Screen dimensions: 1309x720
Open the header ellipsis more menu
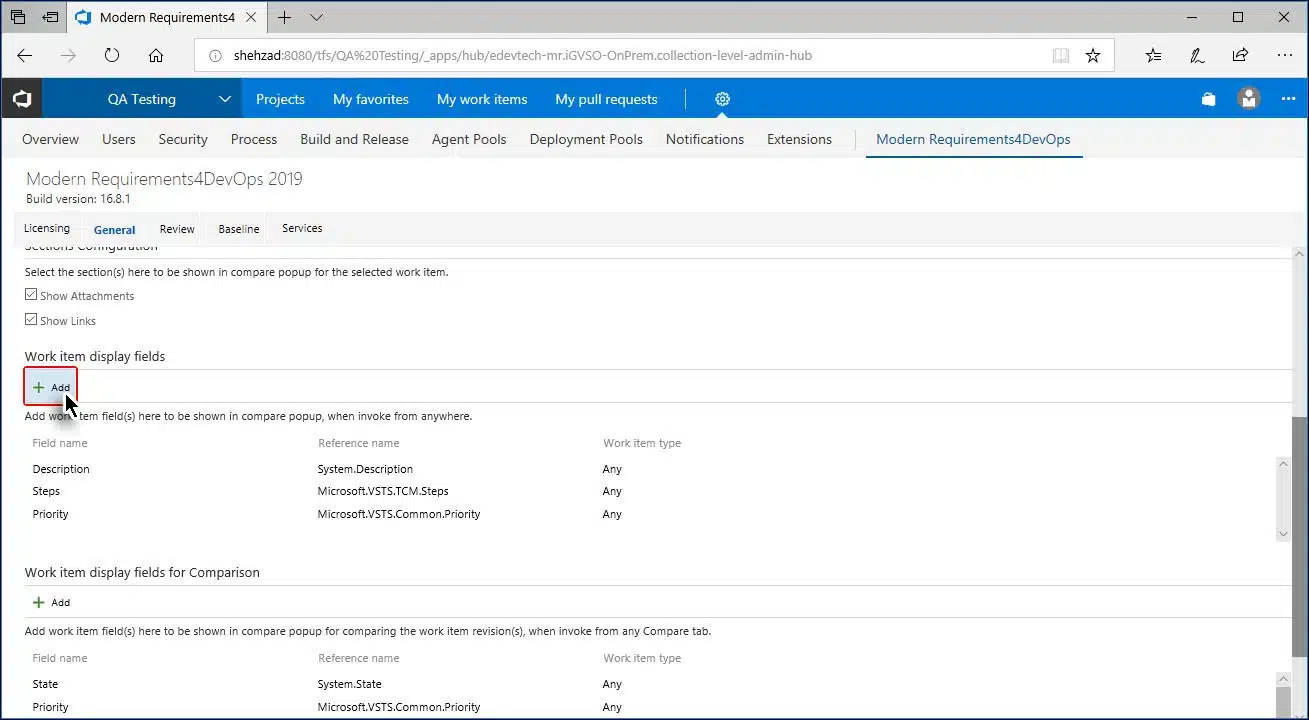1288,99
